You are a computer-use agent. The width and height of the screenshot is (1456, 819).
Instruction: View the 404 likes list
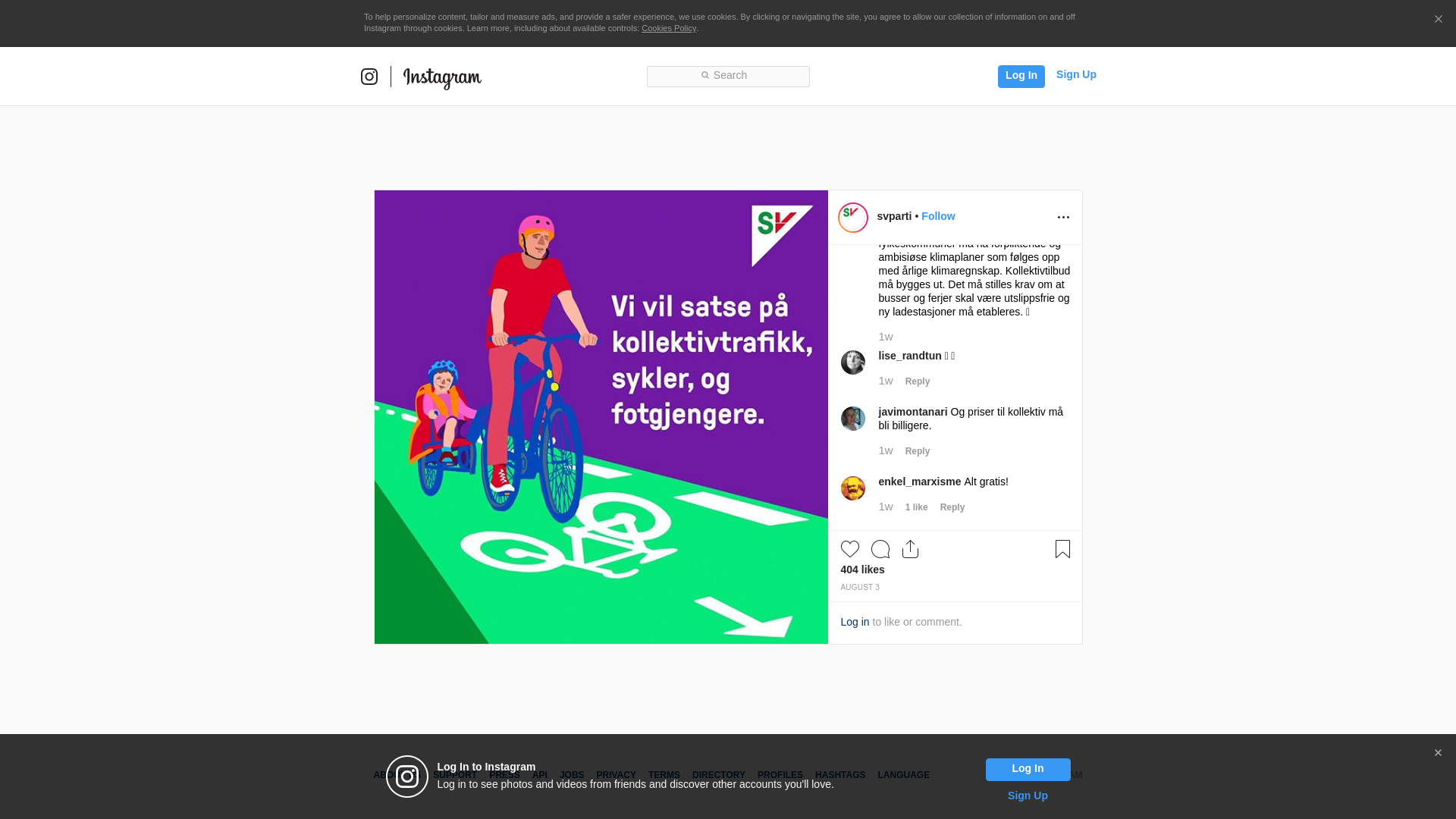862,570
